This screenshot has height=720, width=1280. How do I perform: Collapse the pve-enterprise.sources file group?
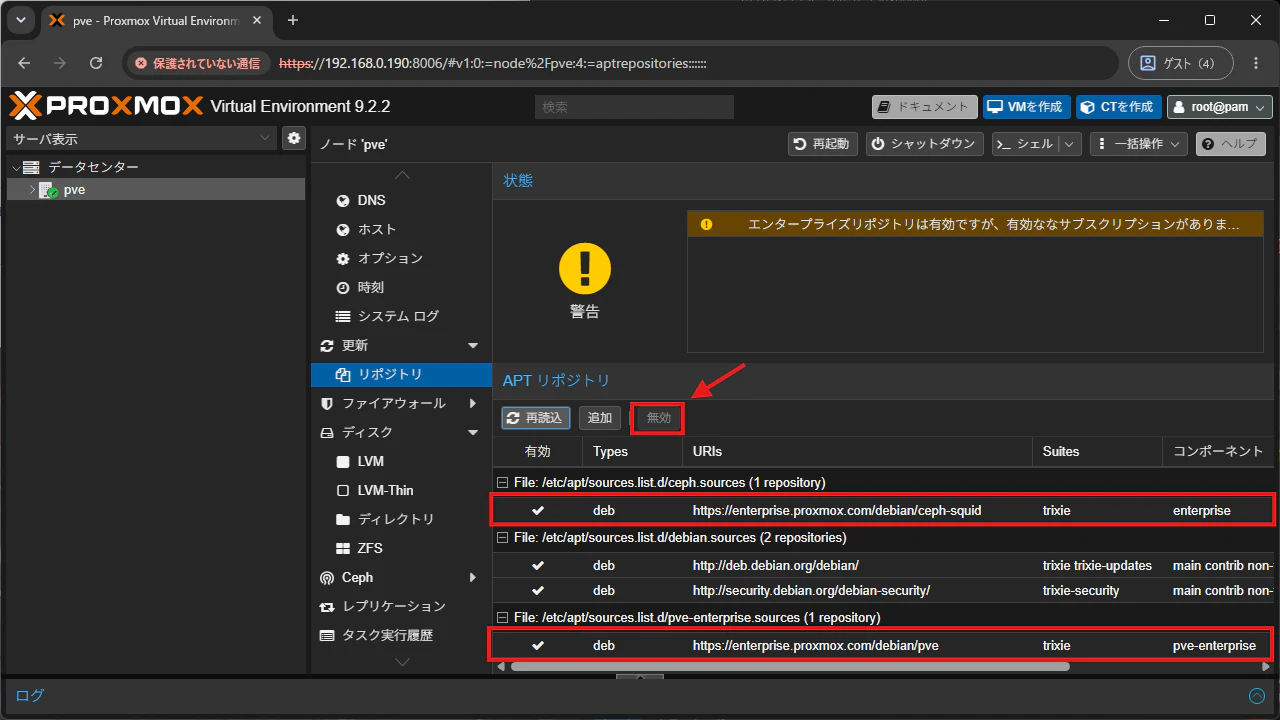tap(503, 617)
